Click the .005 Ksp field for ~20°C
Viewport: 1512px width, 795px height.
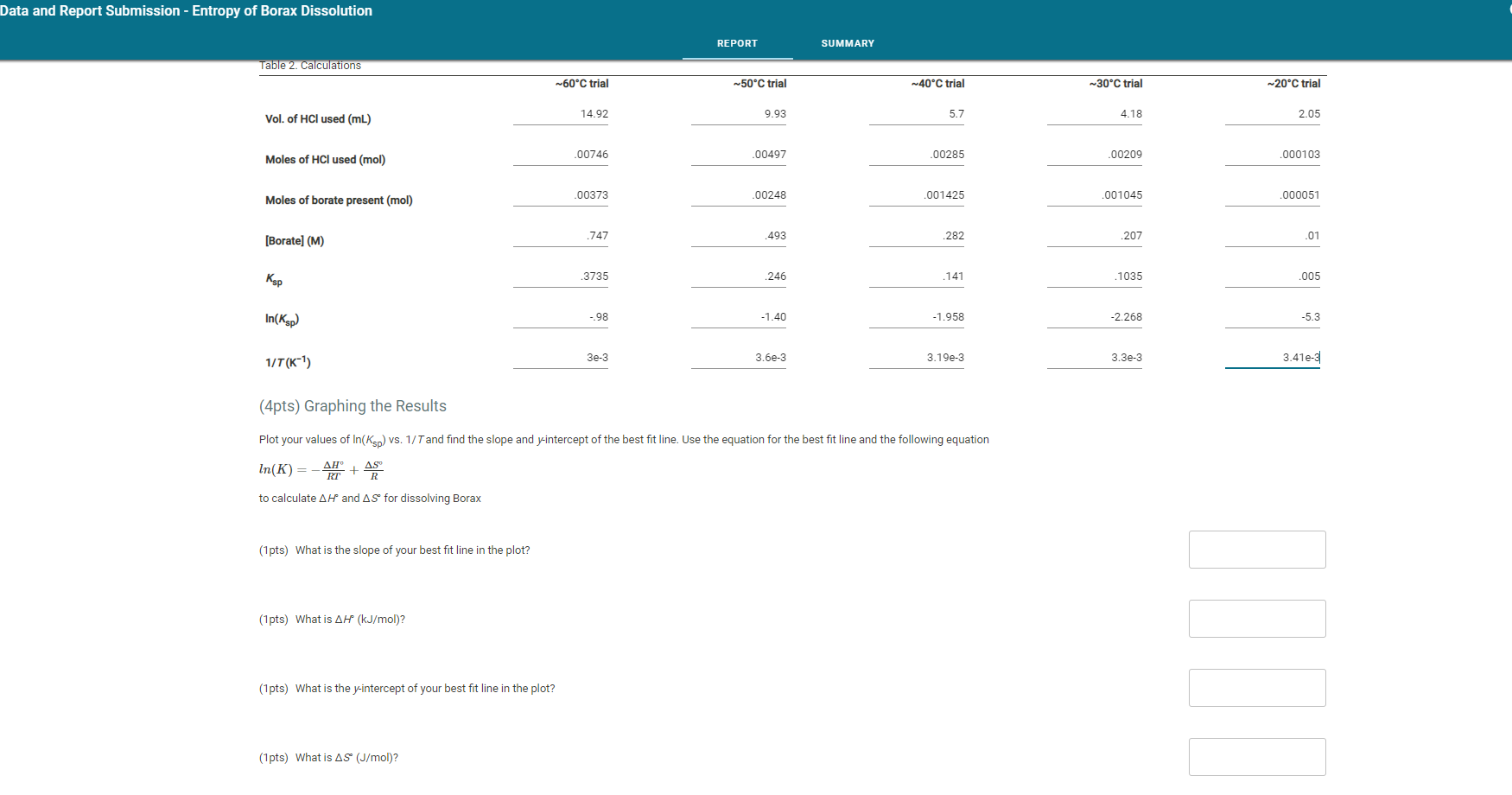pyautogui.click(x=1273, y=277)
